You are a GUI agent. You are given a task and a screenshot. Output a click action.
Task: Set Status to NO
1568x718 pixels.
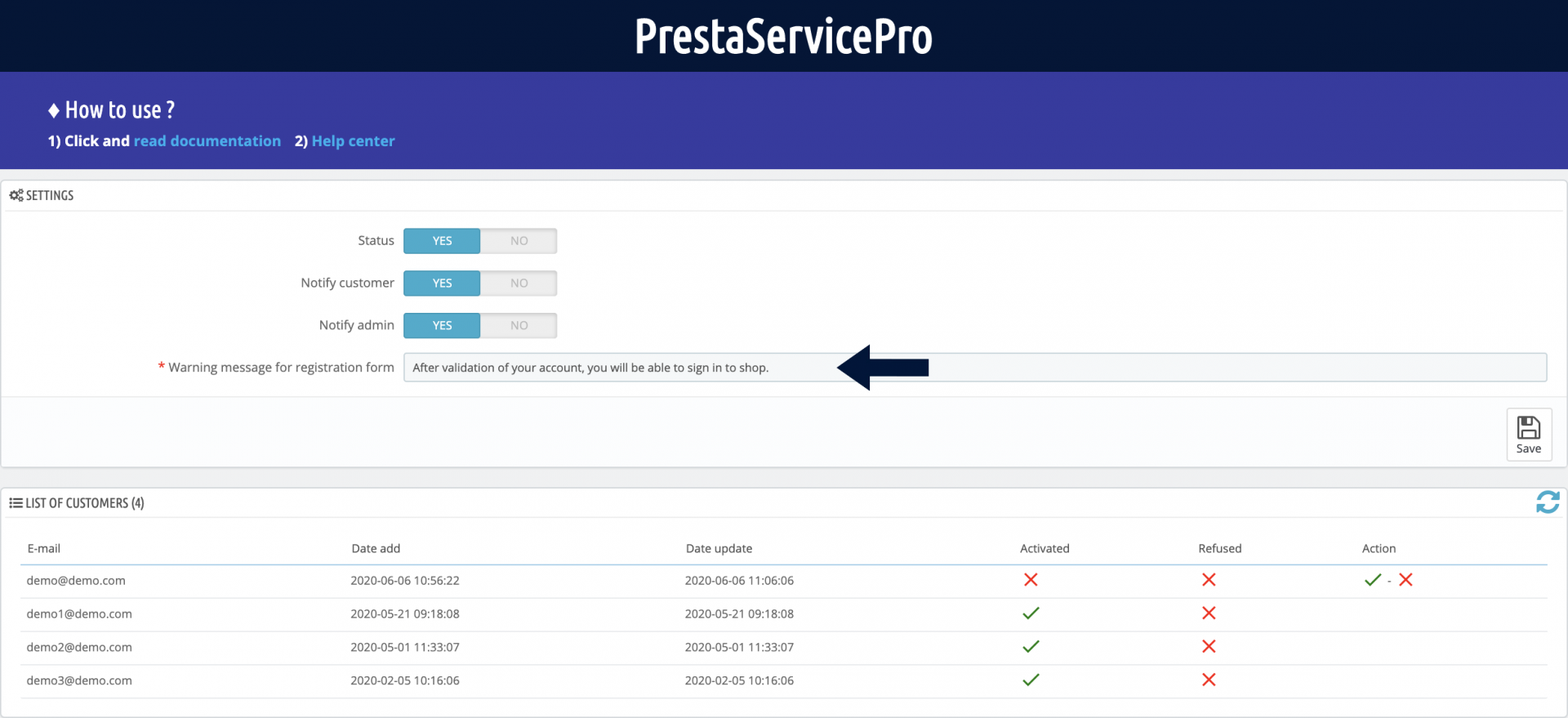pyautogui.click(x=519, y=241)
